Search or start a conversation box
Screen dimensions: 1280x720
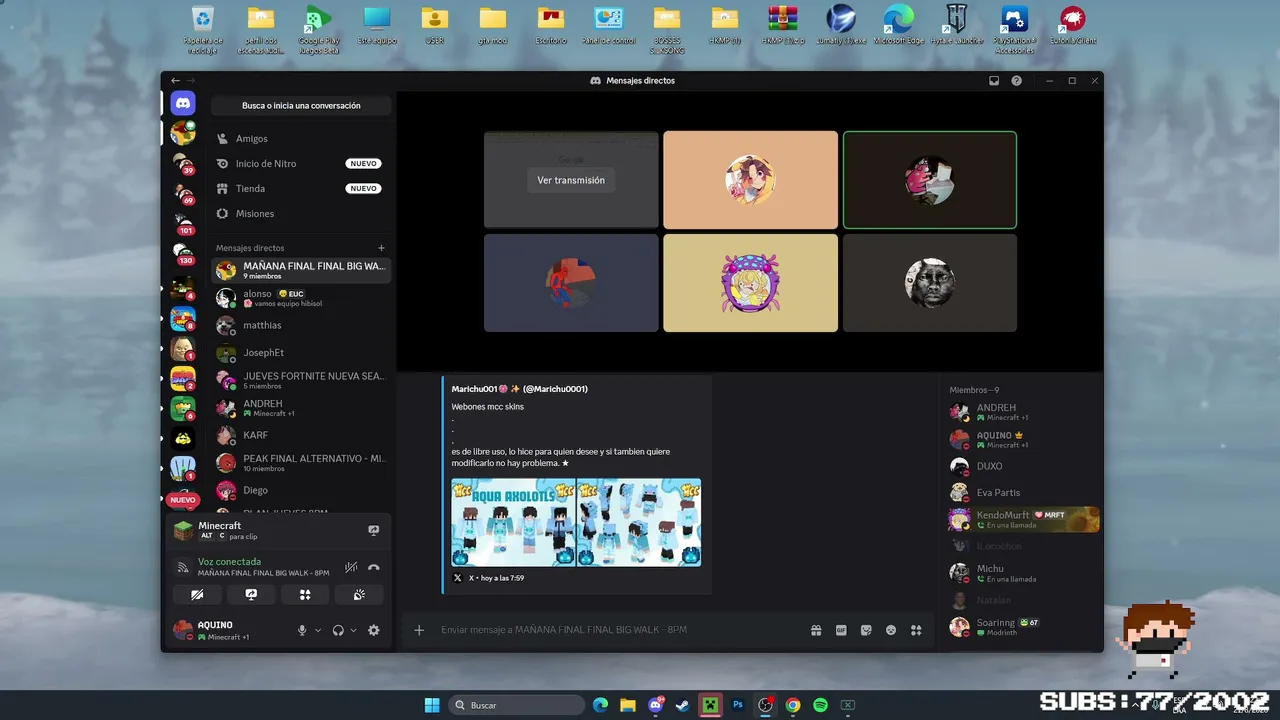coord(301,105)
